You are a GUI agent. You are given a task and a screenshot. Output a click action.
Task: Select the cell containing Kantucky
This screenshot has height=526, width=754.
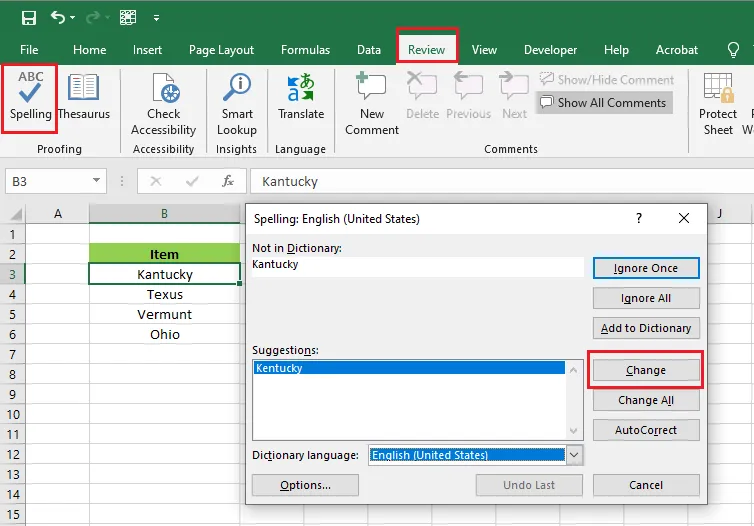(x=164, y=274)
